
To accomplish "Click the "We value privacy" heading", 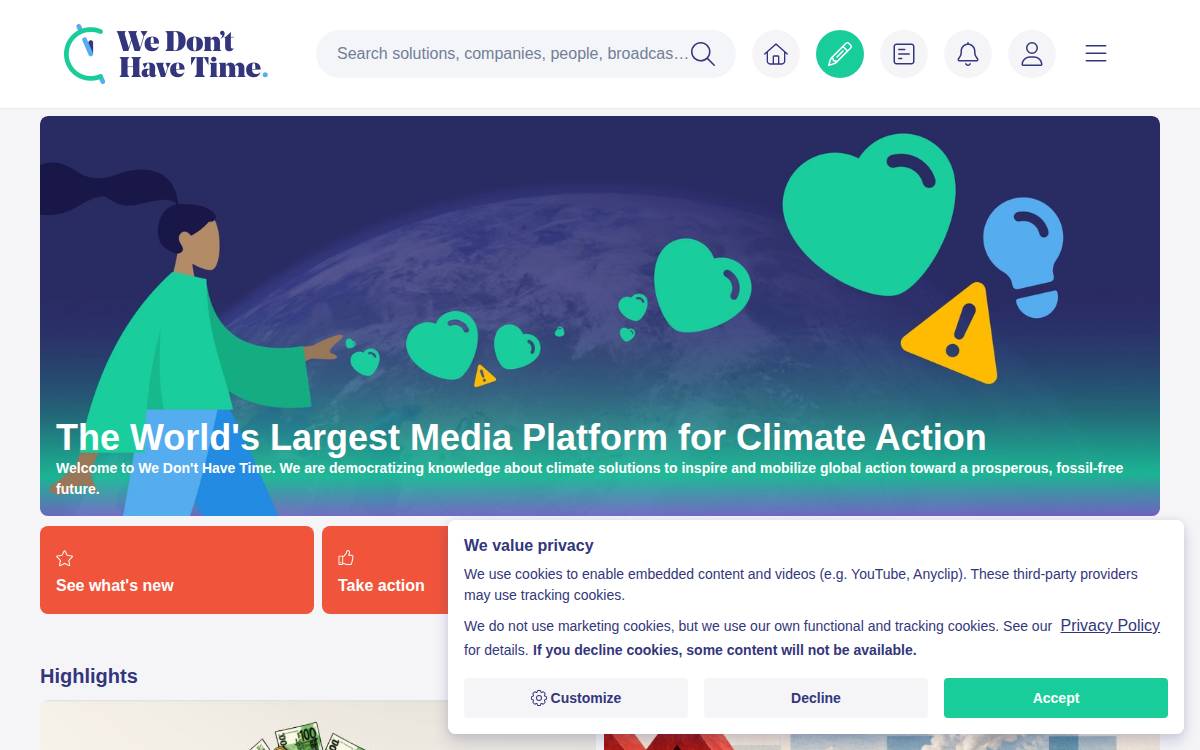I will click(x=529, y=546).
